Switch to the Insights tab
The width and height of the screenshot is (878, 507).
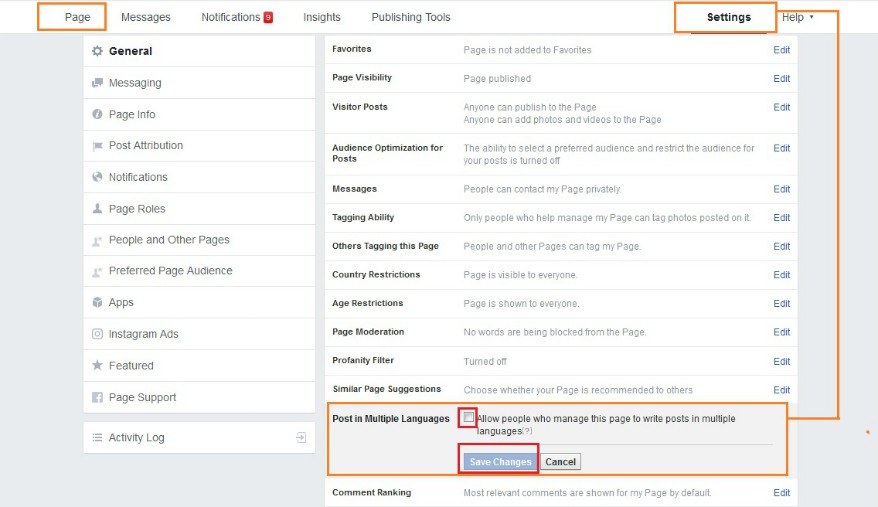(x=322, y=17)
